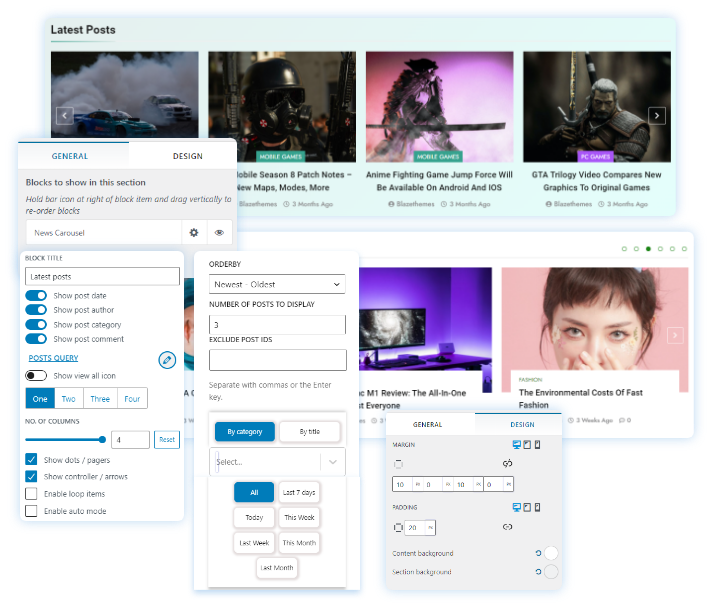The width and height of the screenshot is (712, 608).
Task: Select the By title filter tab
Action: [308, 432]
